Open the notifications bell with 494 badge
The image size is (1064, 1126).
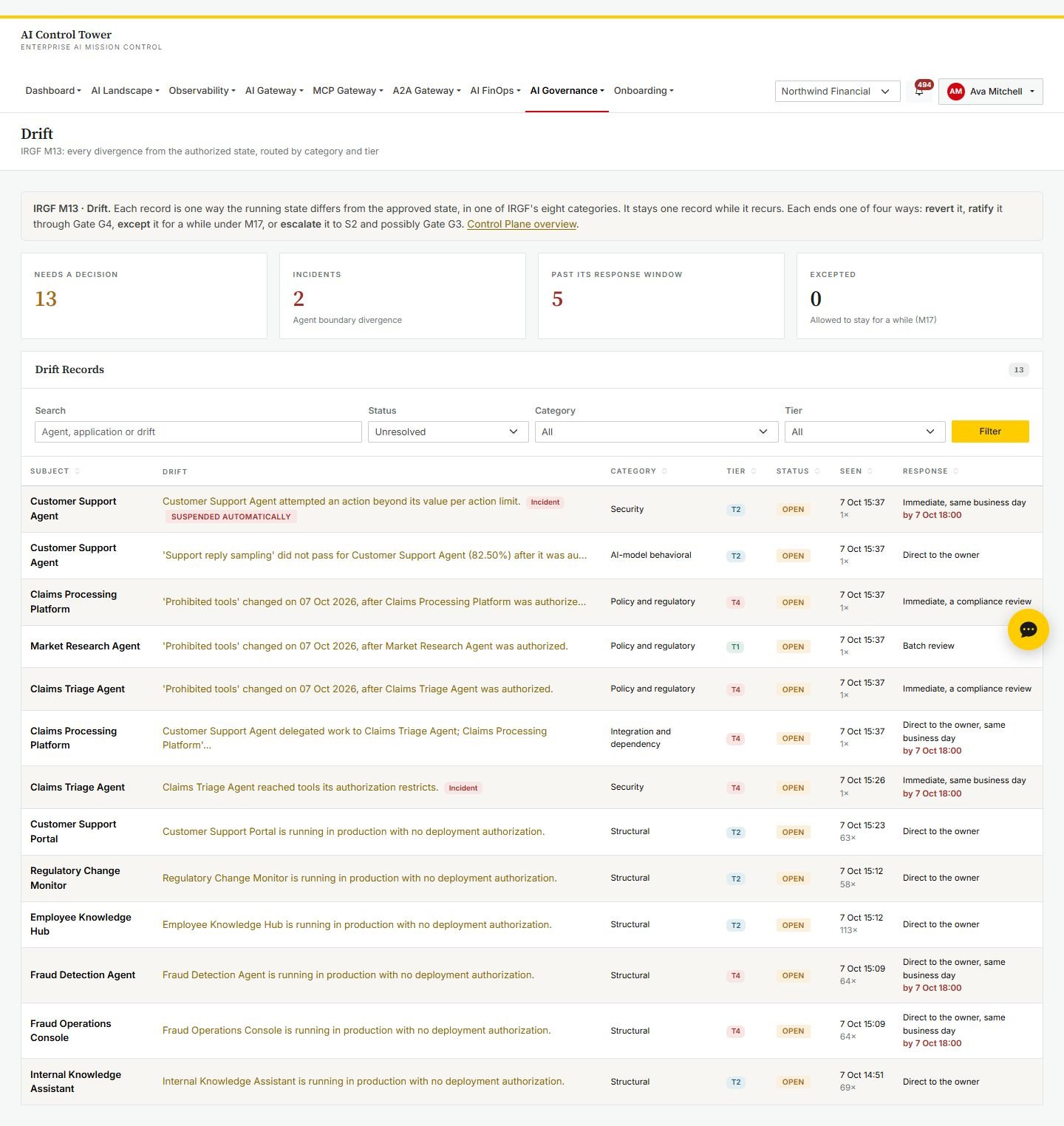[920, 91]
